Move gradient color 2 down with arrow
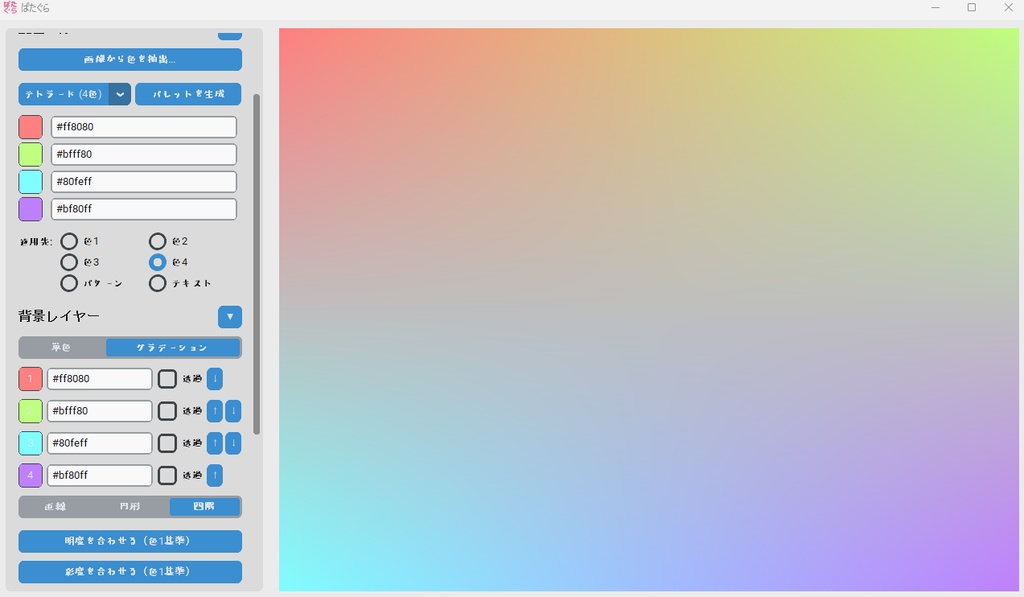The height and width of the screenshot is (597, 1024). [x=233, y=411]
